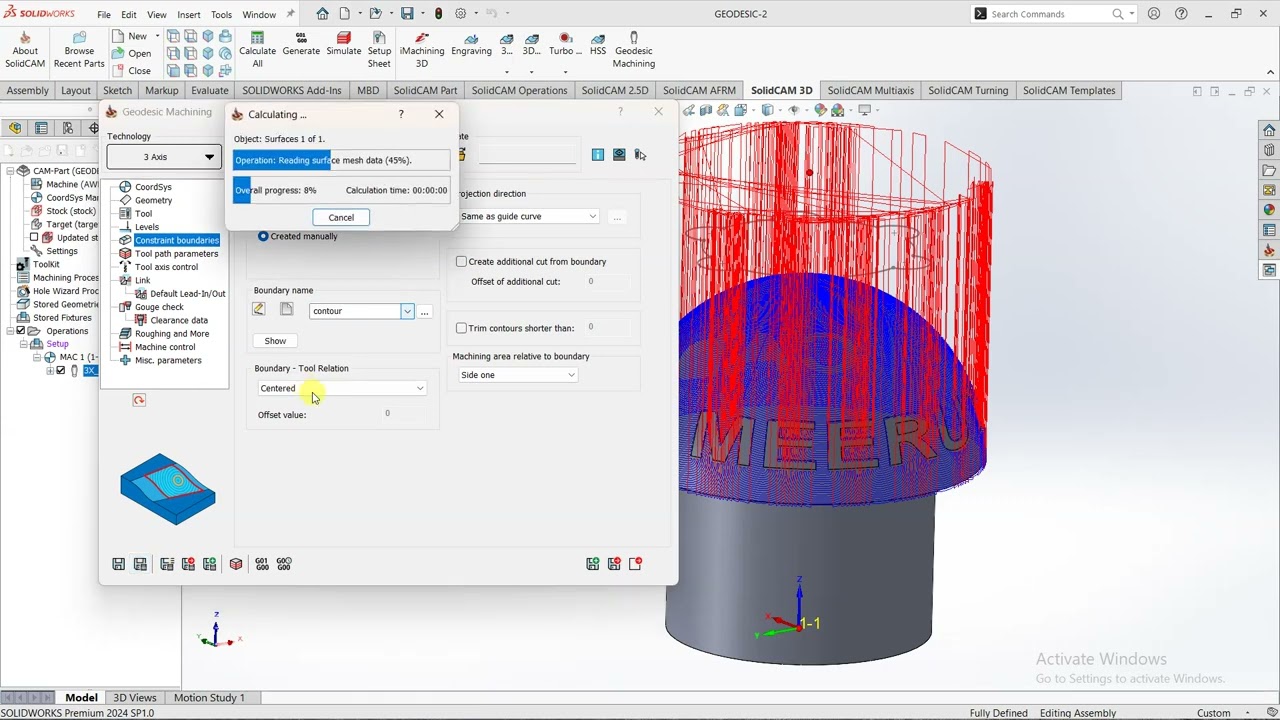Screen dimensions: 1280x720
Task: Toggle 3X operation checkbox in tree
Action: point(61,371)
